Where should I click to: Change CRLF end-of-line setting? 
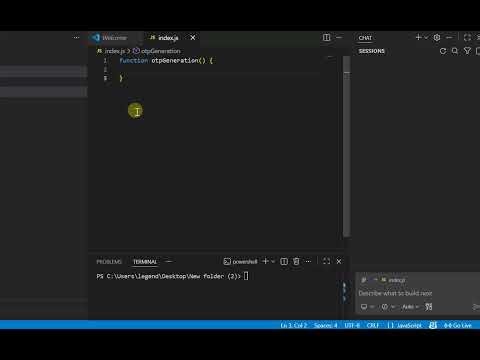pyautogui.click(x=372, y=325)
